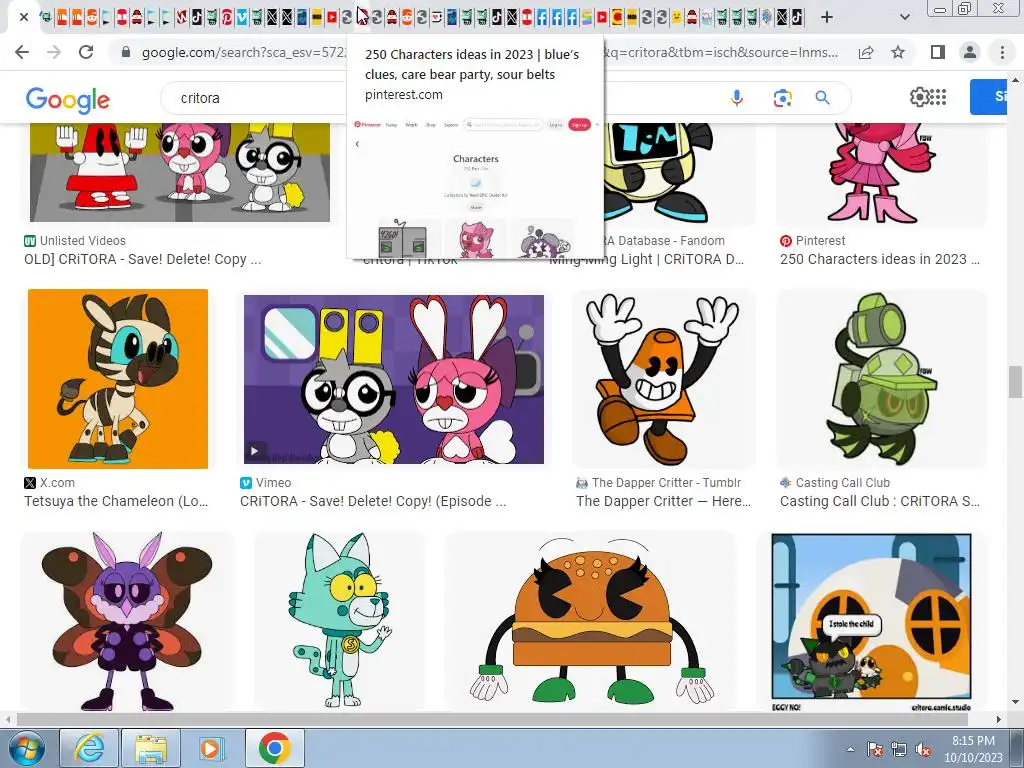
Task: Open the Windows Start menu
Action: coord(26,748)
